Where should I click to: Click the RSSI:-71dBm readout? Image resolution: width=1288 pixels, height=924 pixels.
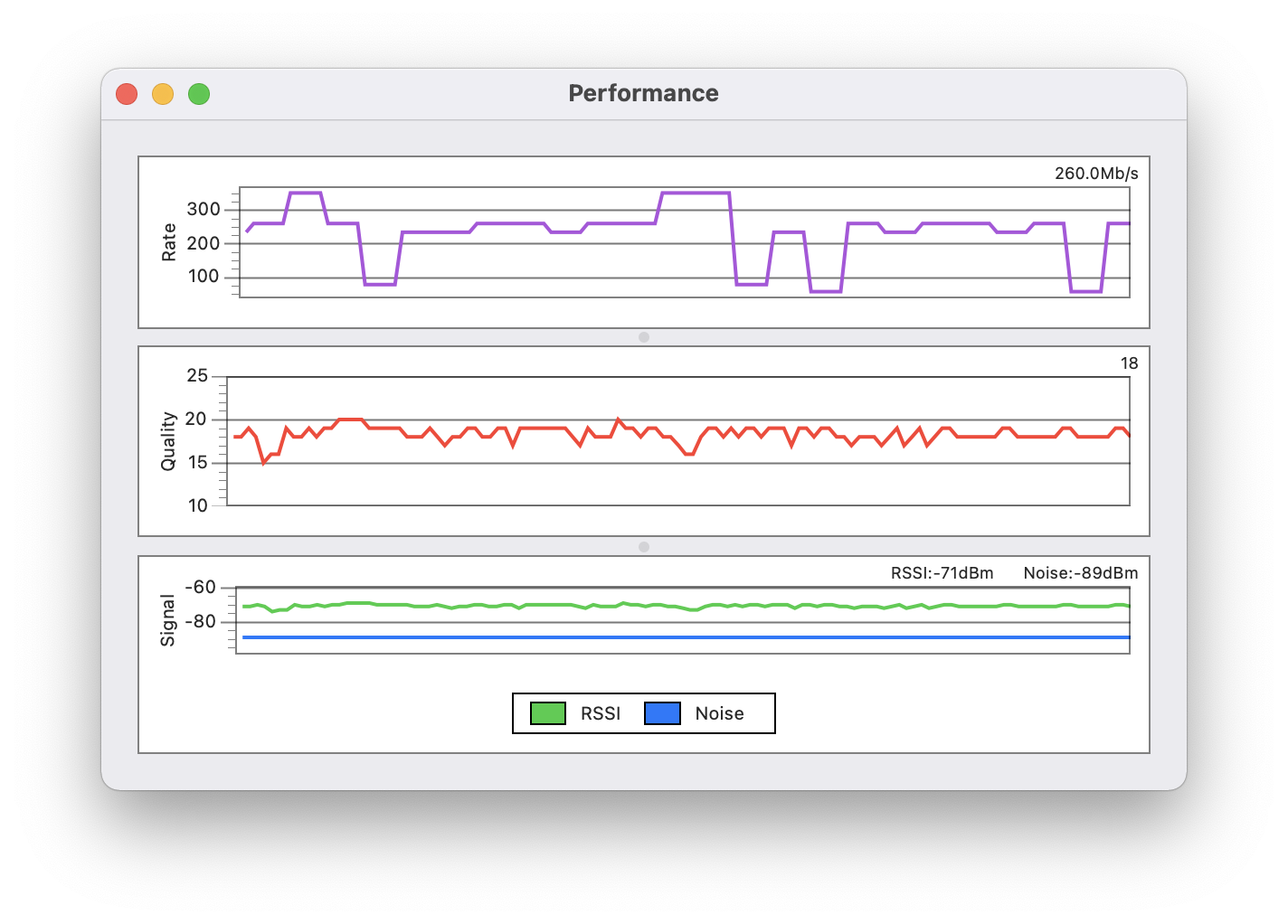coord(942,573)
